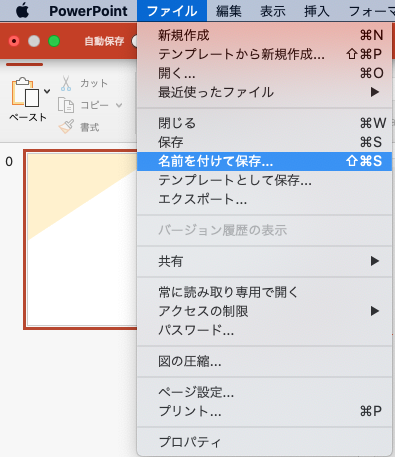Screen dimensions: 395x457
Task: Click the コピー icon
Action: click(x=66, y=105)
